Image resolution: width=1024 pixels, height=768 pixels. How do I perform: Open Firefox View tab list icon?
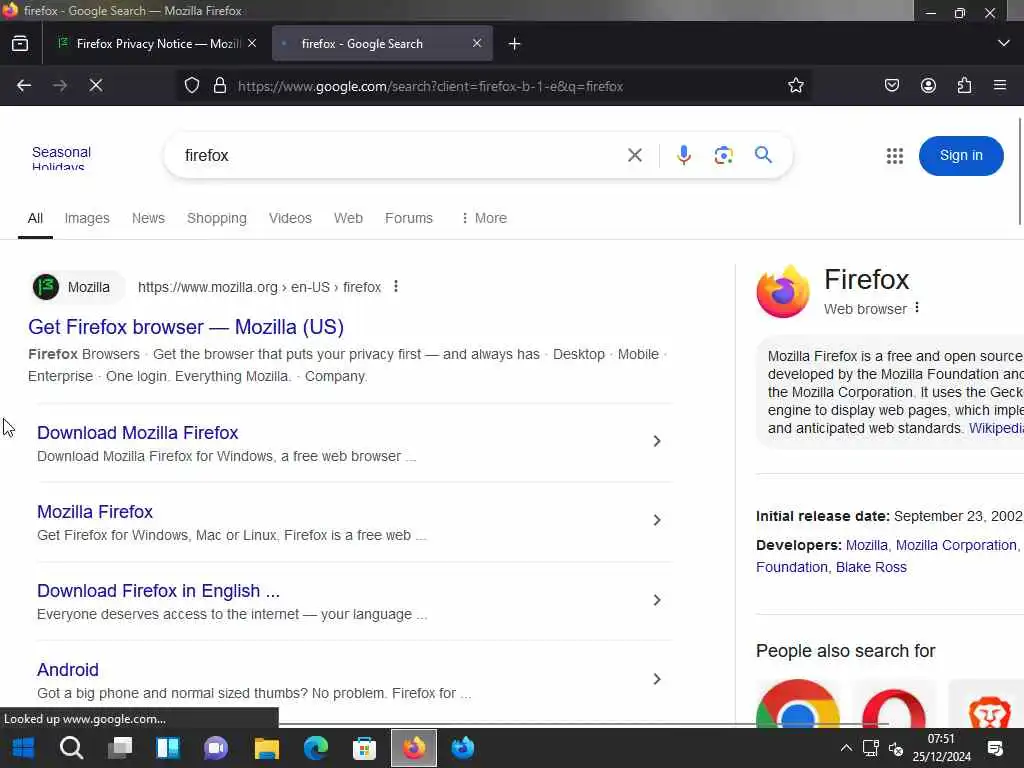[x=20, y=44]
